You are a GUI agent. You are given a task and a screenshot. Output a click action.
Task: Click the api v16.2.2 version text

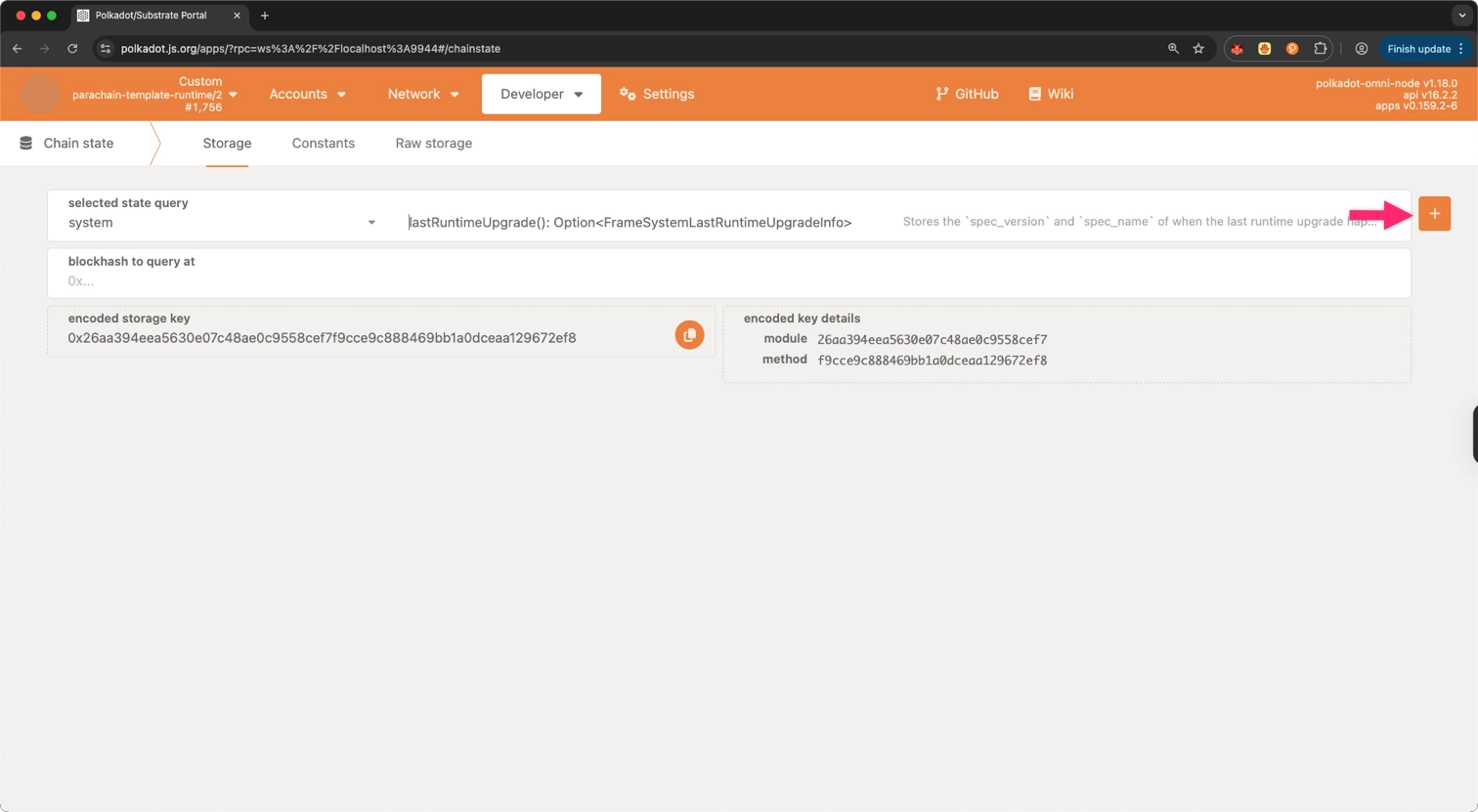(x=1430, y=95)
